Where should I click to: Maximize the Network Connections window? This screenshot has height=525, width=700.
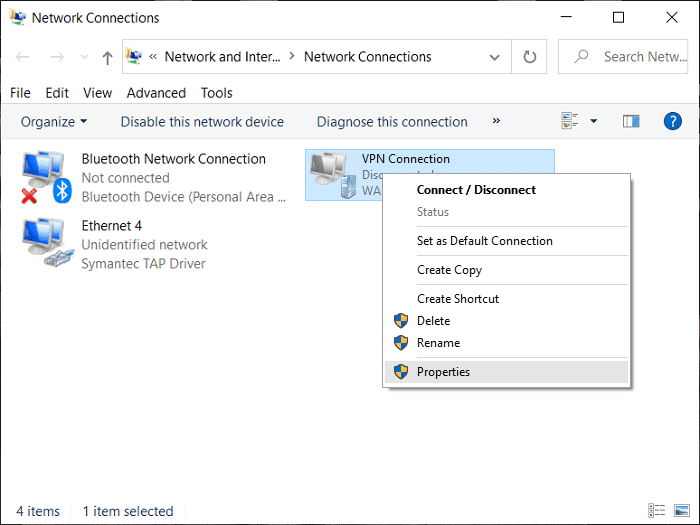coord(618,17)
